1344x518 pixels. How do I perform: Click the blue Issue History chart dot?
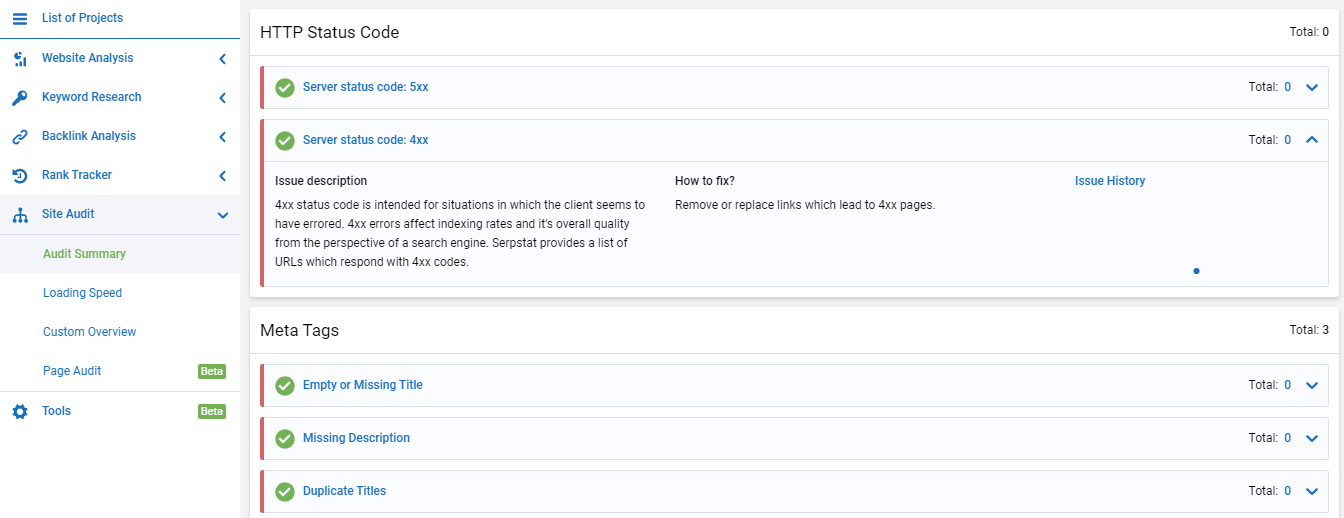pyautogui.click(x=1196, y=271)
